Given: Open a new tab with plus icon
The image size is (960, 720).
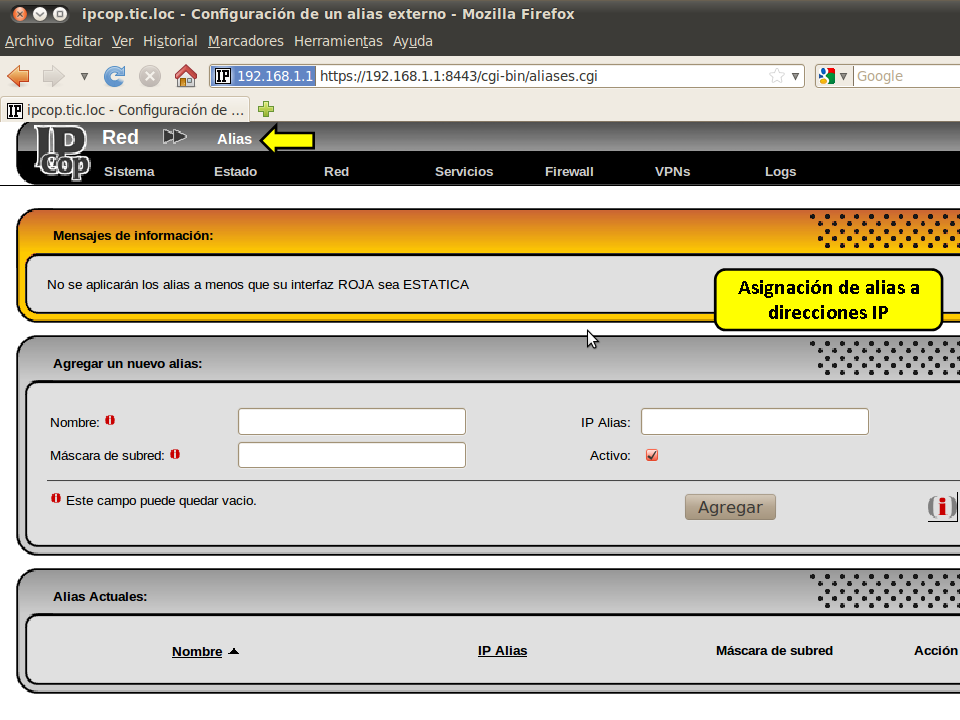Looking at the screenshot, I should (x=266, y=109).
